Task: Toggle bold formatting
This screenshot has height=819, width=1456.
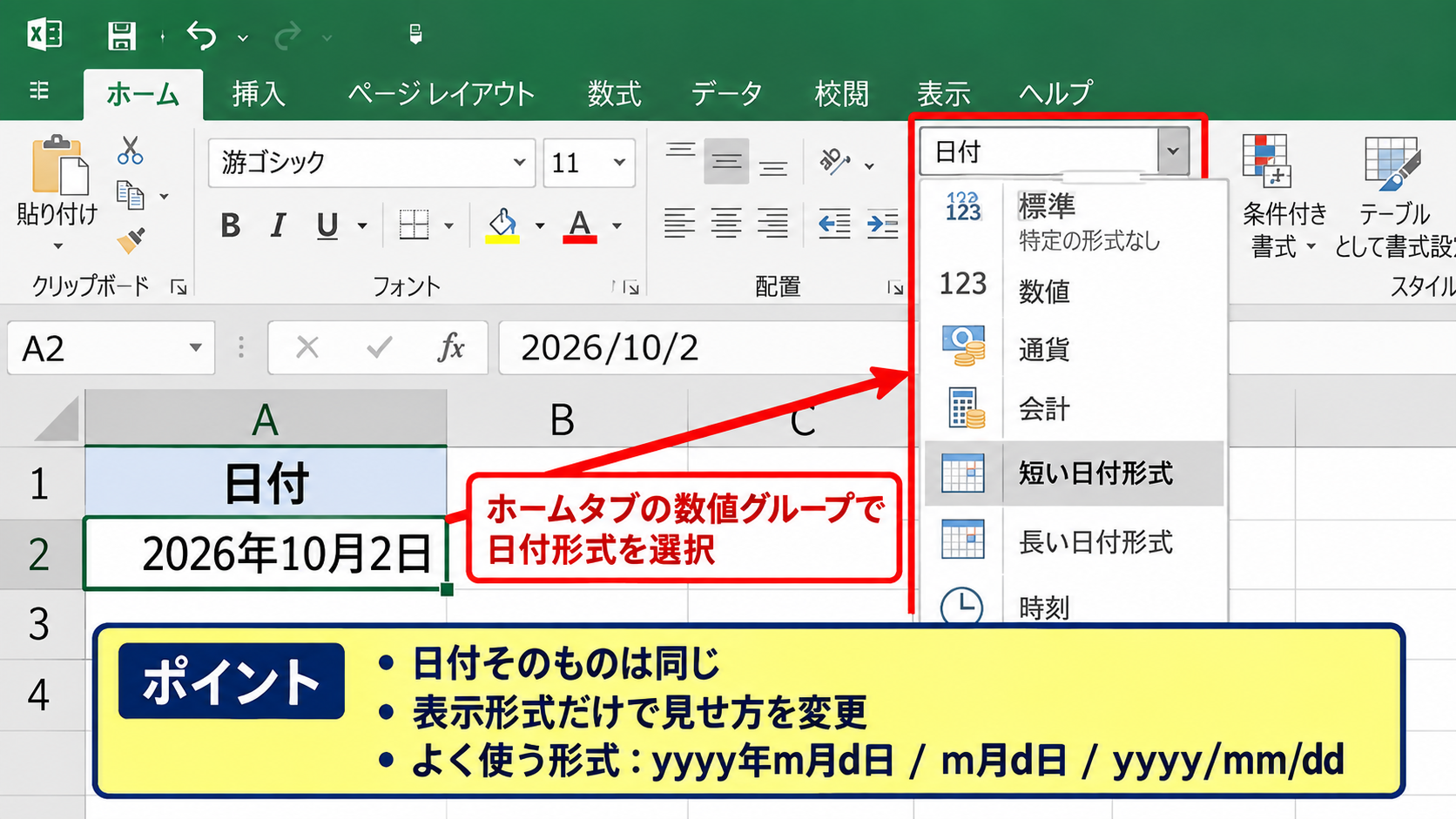Action: tap(230, 225)
